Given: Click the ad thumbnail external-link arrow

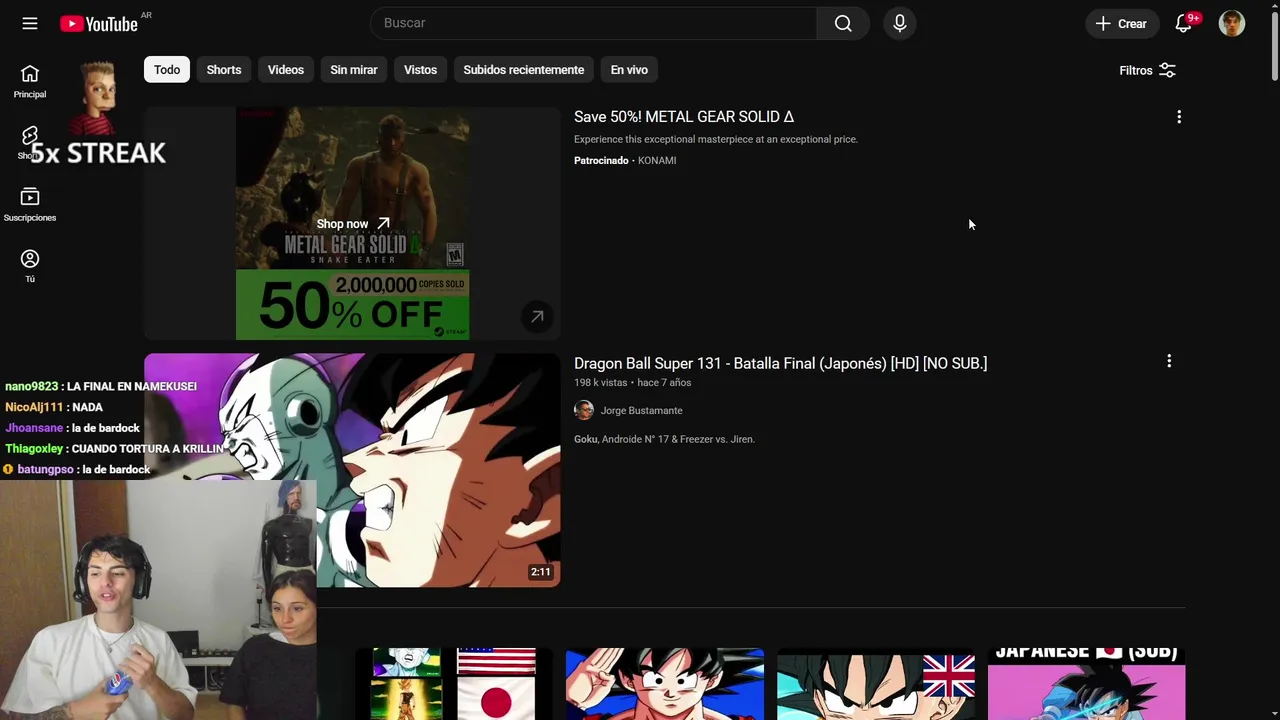Looking at the screenshot, I should tap(537, 317).
